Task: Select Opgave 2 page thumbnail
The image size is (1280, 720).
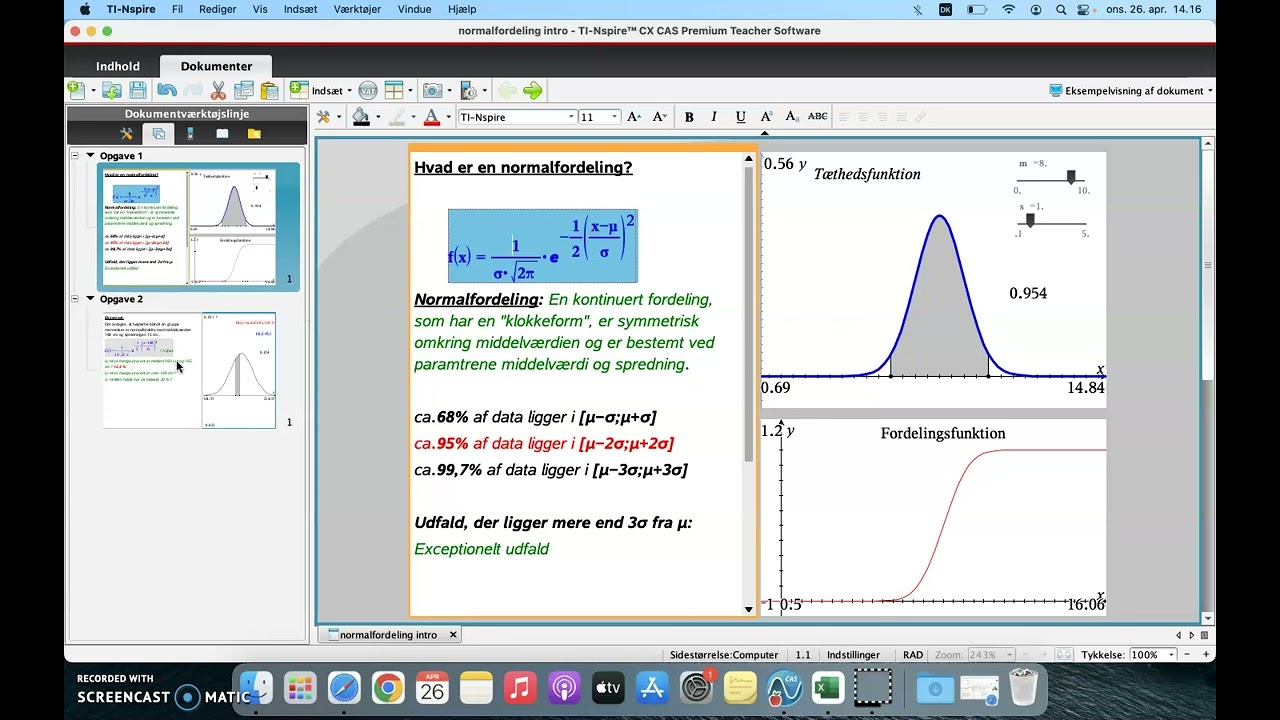Action: 188,370
